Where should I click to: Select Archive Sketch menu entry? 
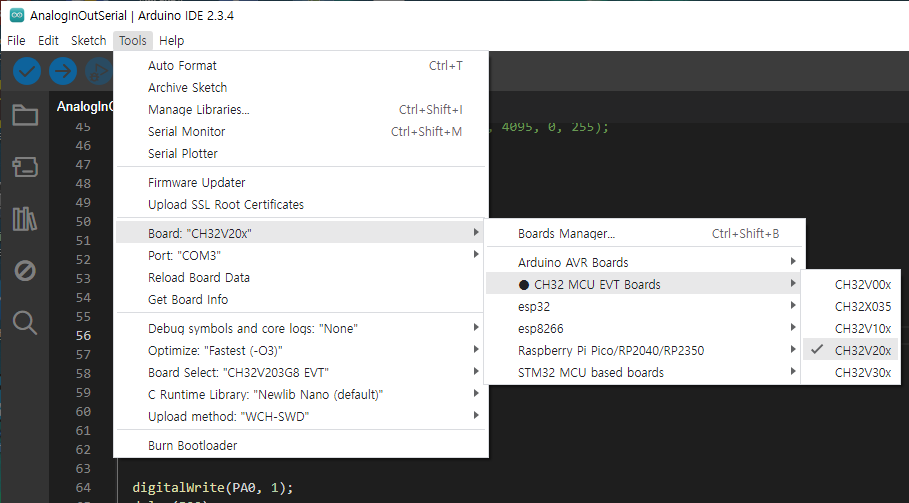coord(301,88)
